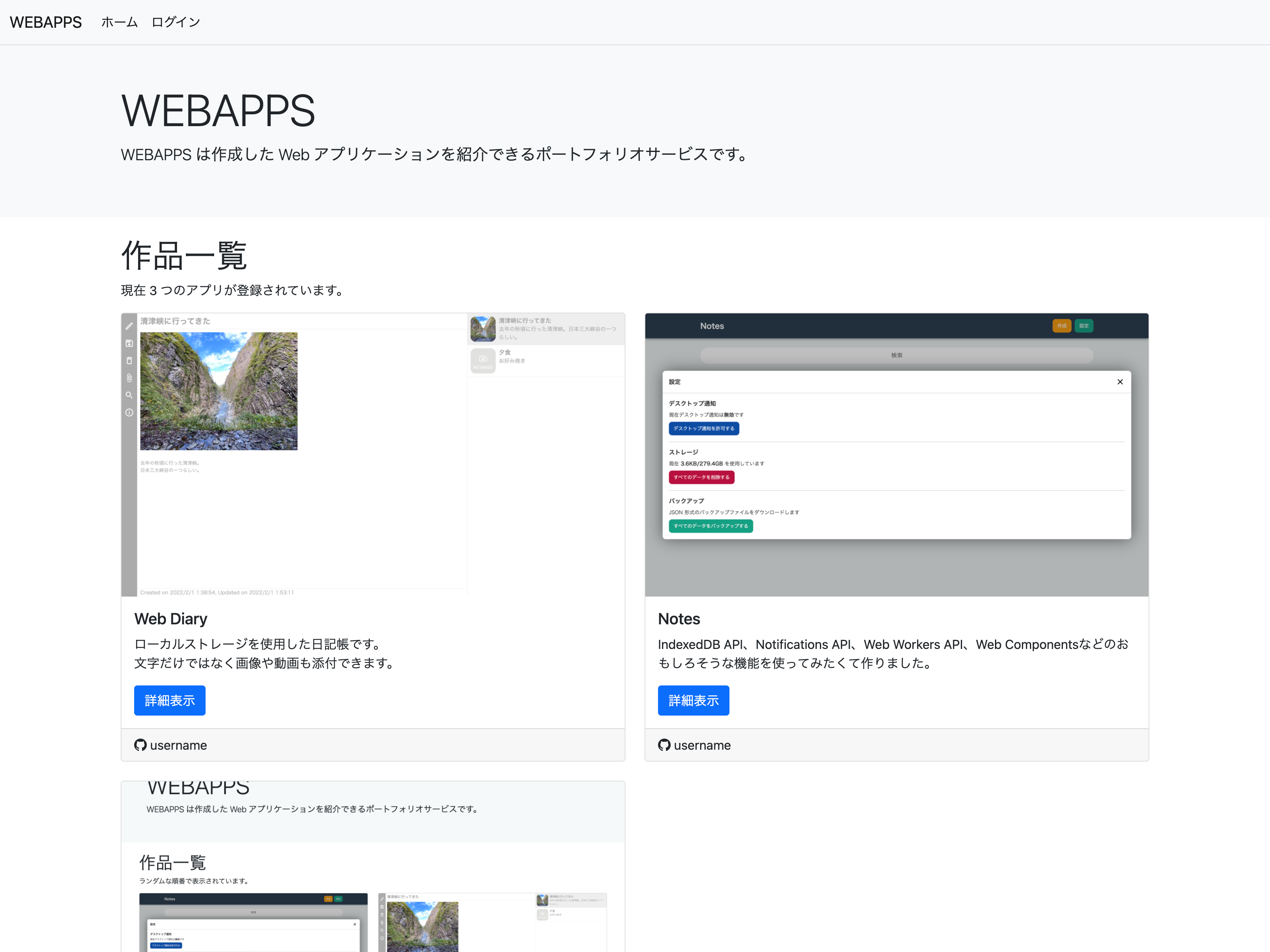Click すべてのデータをバックアップする in the settings dialog
This screenshot has height=952, width=1270.
pyautogui.click(x=710, y=526)
